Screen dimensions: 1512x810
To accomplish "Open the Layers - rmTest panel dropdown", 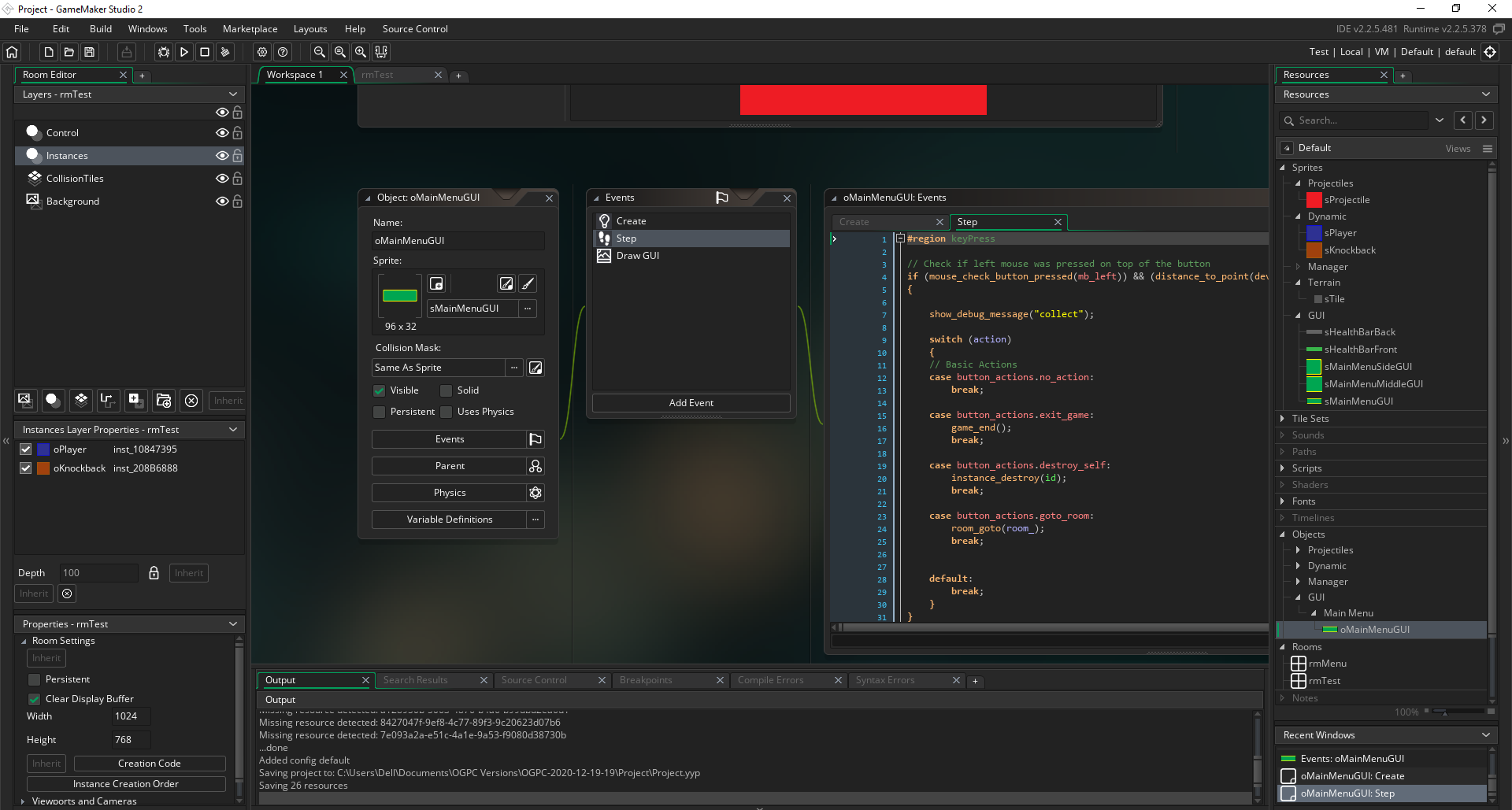I will (x=233, y=94).
